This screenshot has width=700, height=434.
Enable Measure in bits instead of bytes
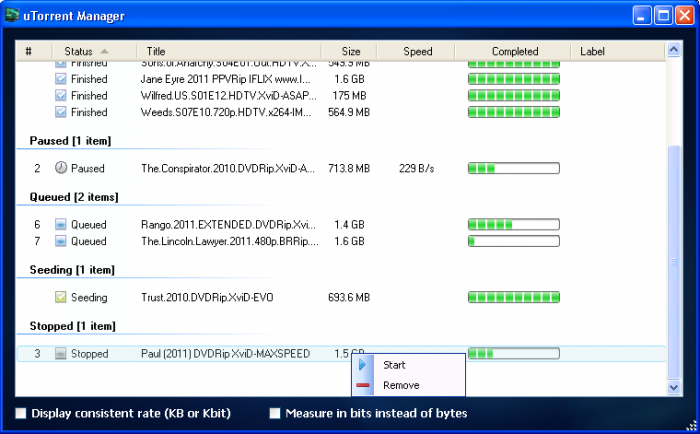coord(275,413)
